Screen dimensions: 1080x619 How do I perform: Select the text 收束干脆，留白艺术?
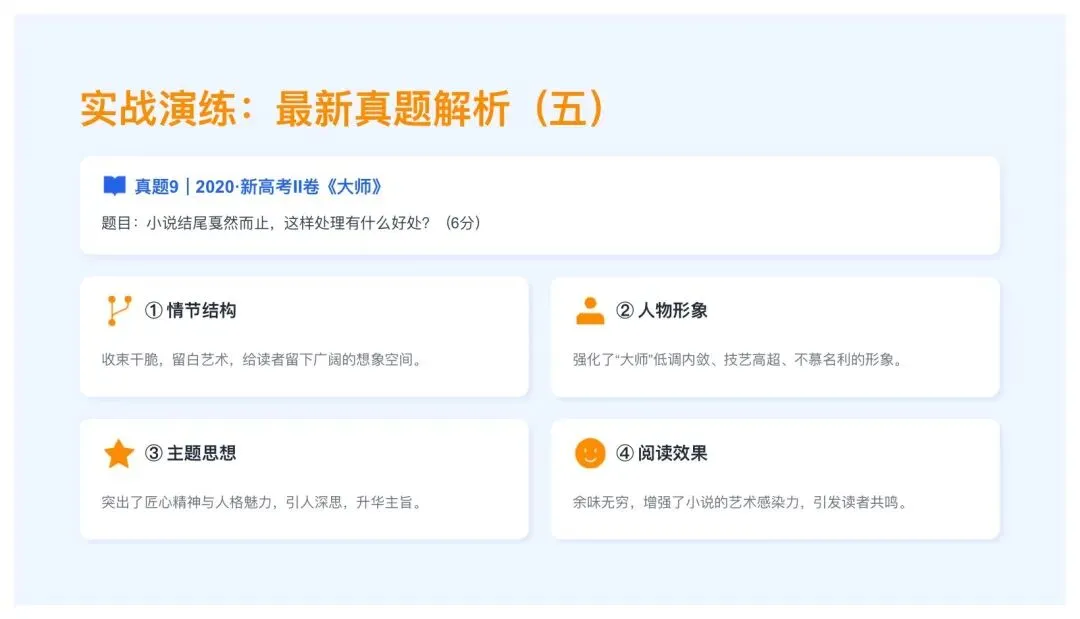[165, 359]
